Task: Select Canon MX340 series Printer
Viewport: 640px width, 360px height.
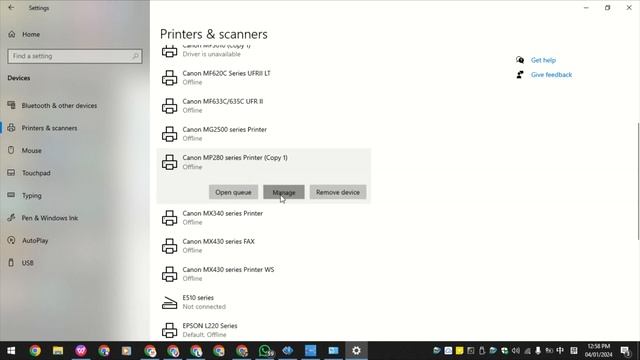Action: pos(264,218)
